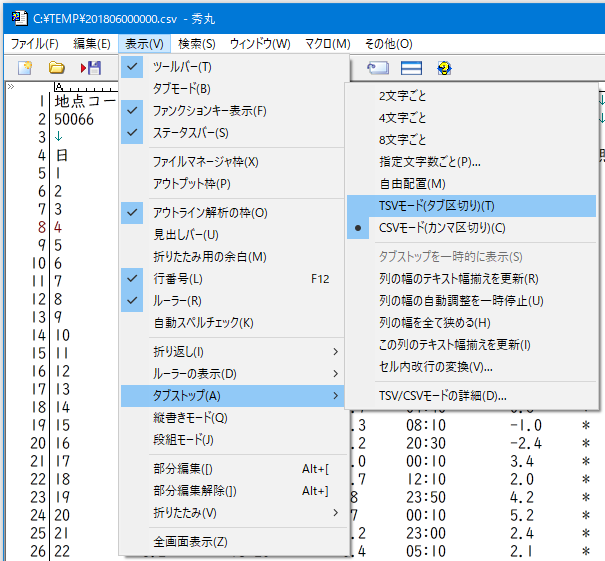Toggle ステータスバー(S) option
This screenshot has width=605, height=561.
pos(232,133)
